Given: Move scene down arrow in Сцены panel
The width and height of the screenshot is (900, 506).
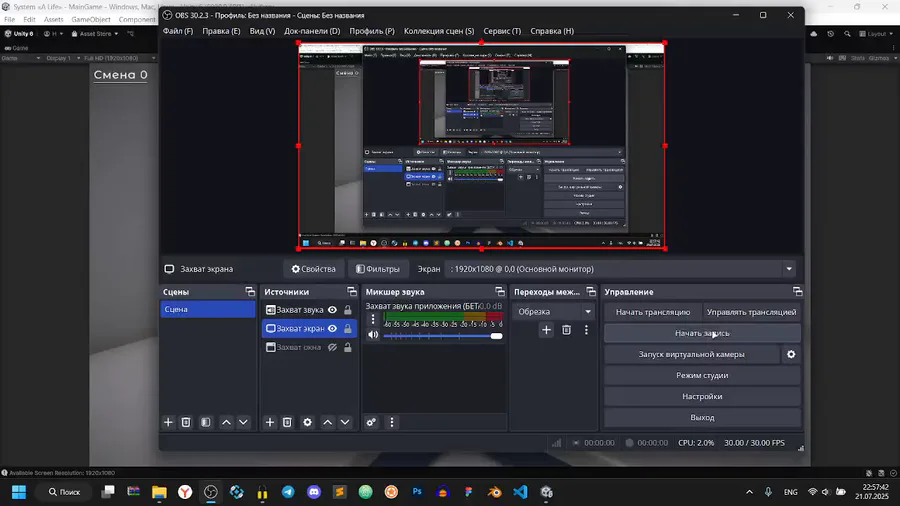Looking at the screenshot, I should 243,422.
